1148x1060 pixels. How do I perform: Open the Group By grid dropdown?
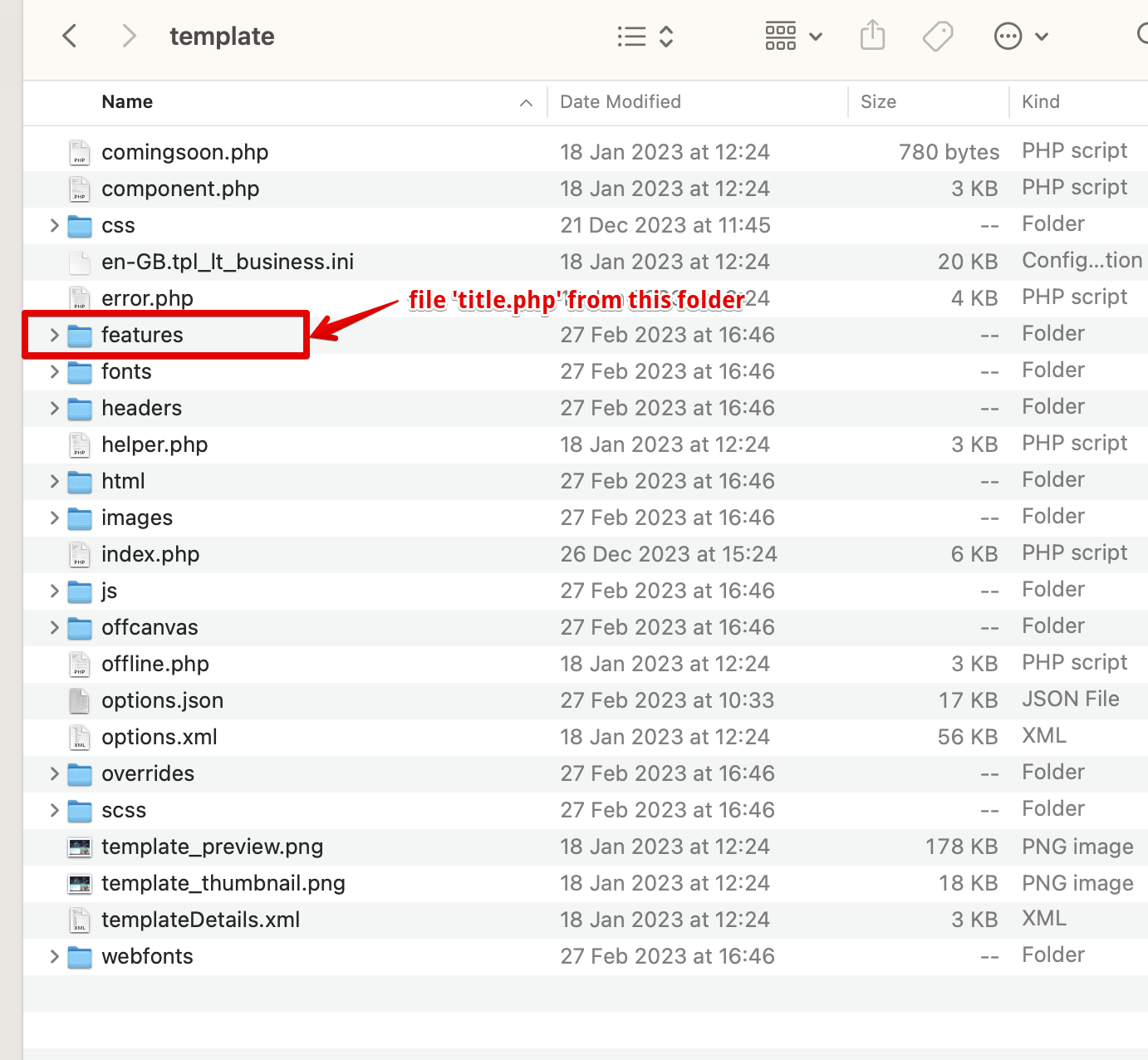coord(792,36)
